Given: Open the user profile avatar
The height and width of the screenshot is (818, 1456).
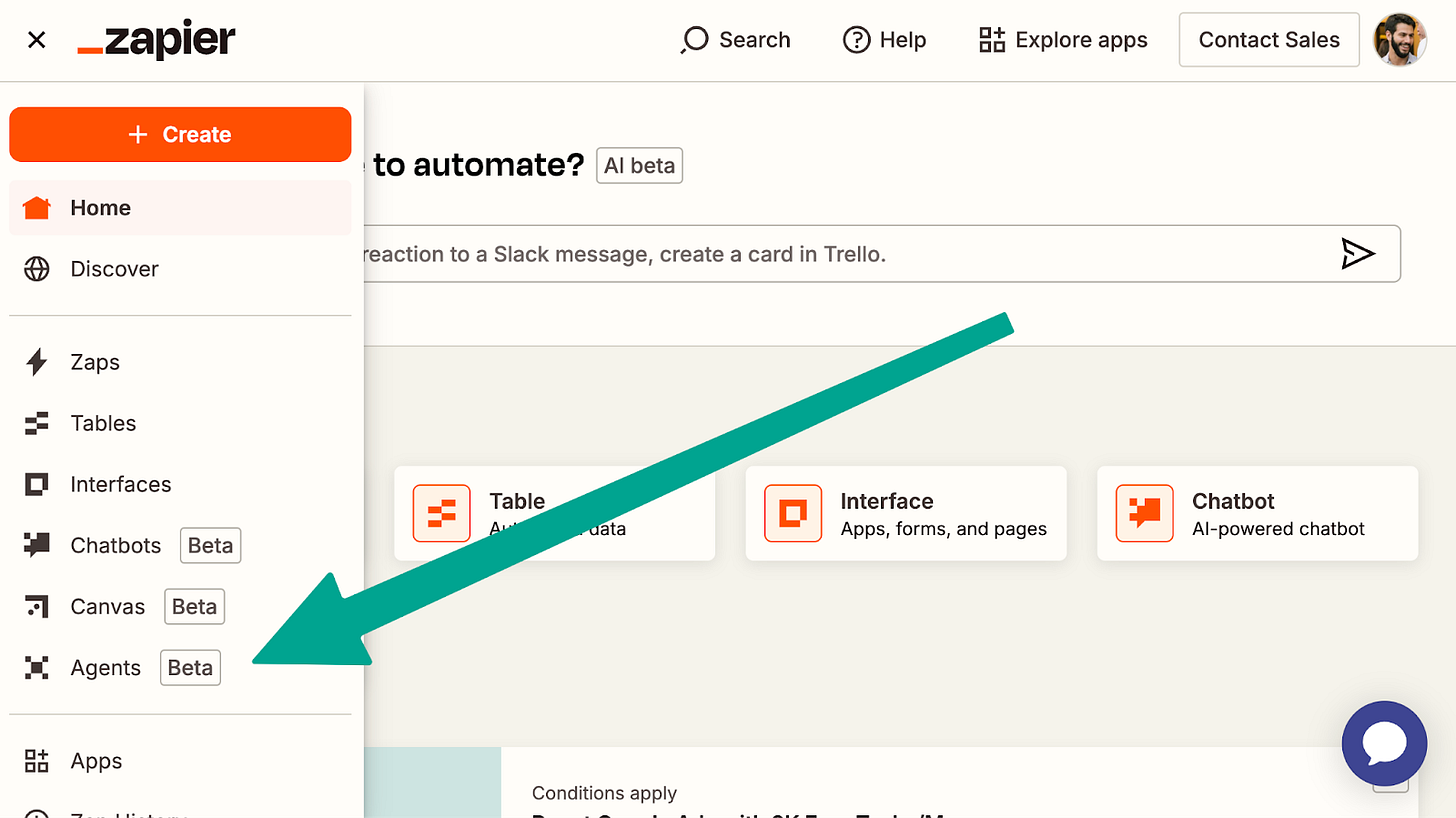Looking at the screenshot, I should pyautogui.click(x=1400, y=40).
